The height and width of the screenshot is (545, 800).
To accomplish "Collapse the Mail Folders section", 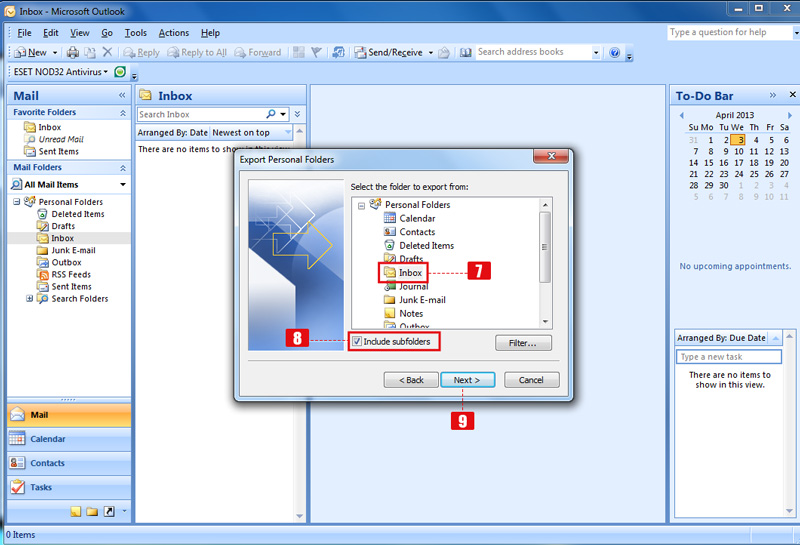I will [x=123, y=167].
